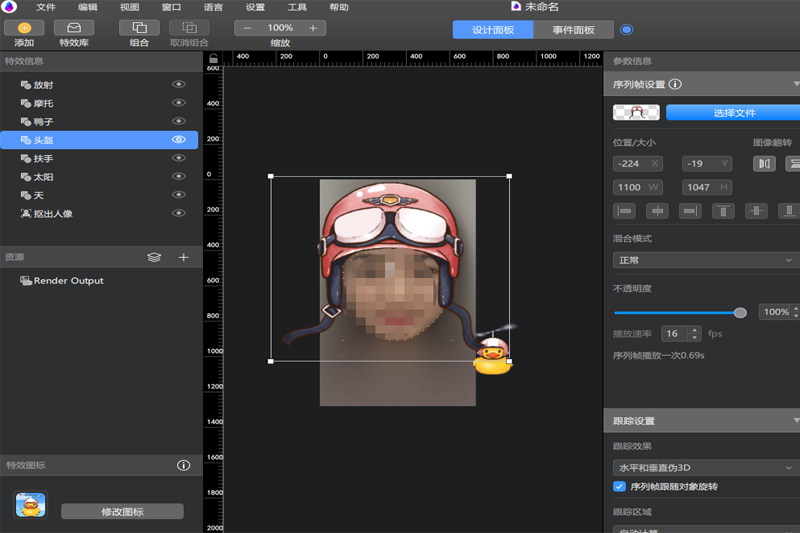The width and height of the screenshot is (800, 533).
Task: Flip image vertically
Action: pos(793,164)
